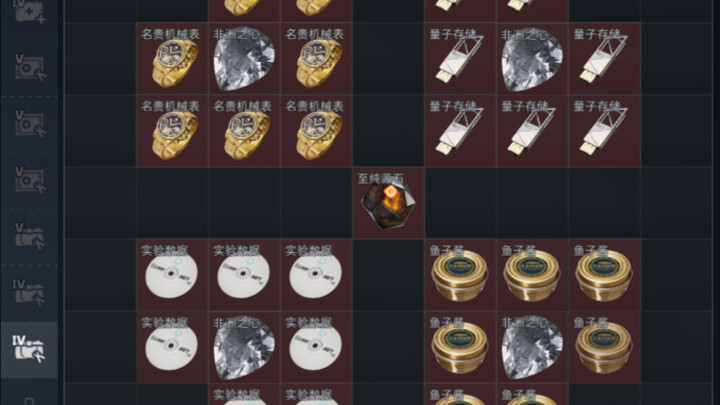Click empty slot directly above 至纯源石
720x405 pixels.
pyautogui.click(x=388, y=131)
